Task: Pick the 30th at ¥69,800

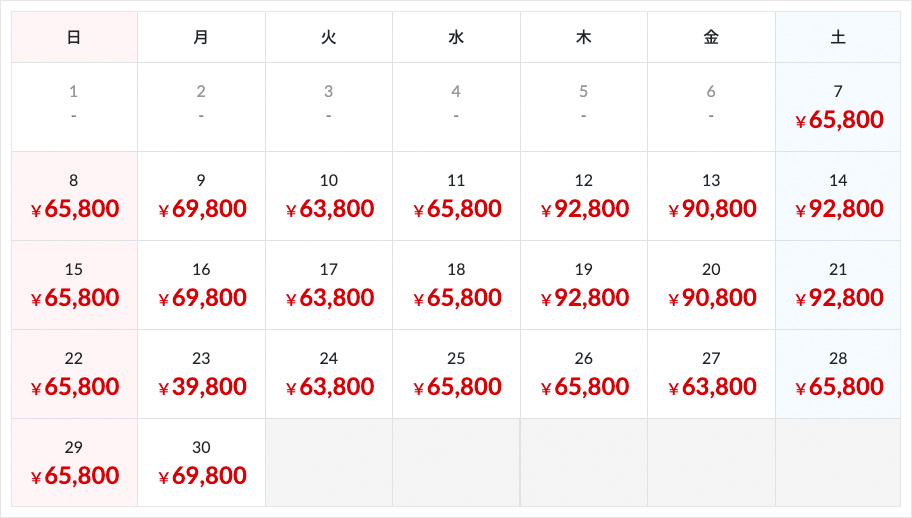Action: tap(201, 463)
